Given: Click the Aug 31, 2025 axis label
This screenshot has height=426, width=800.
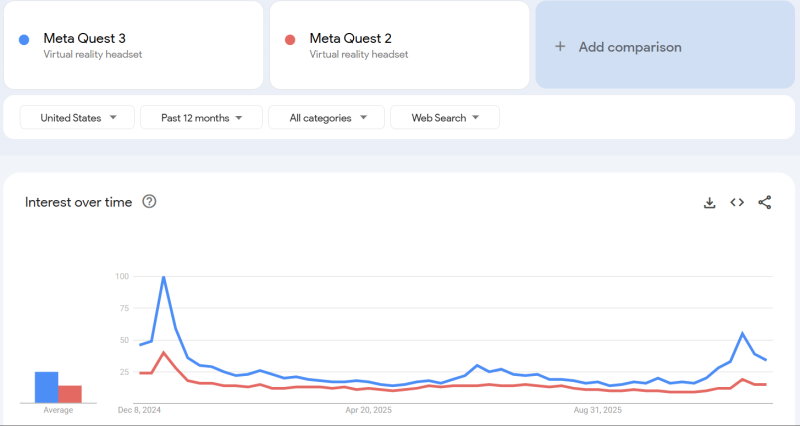Looking at the screenshot, I should tap(599, 410).
